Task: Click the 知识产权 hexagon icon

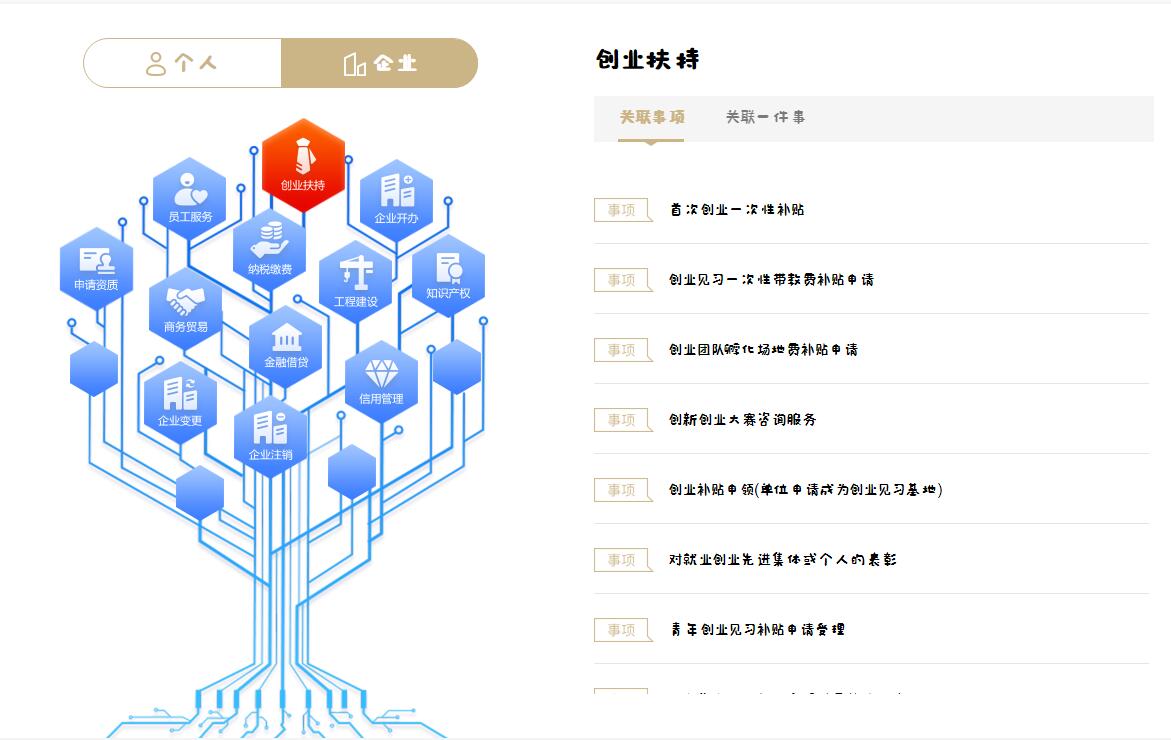Action: (x=448, y=274)
